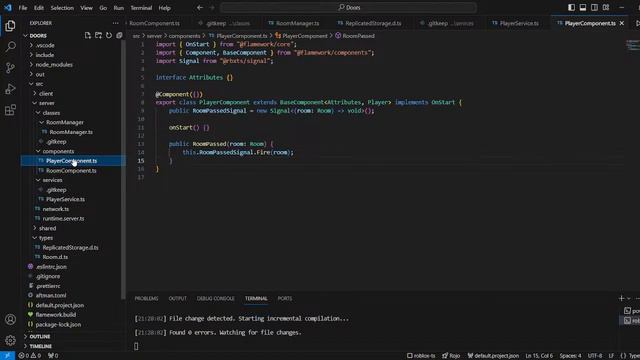Open the Run menu
Image resolution: width=640 pixels, height=360 pixels.
[x=118, y=8]
